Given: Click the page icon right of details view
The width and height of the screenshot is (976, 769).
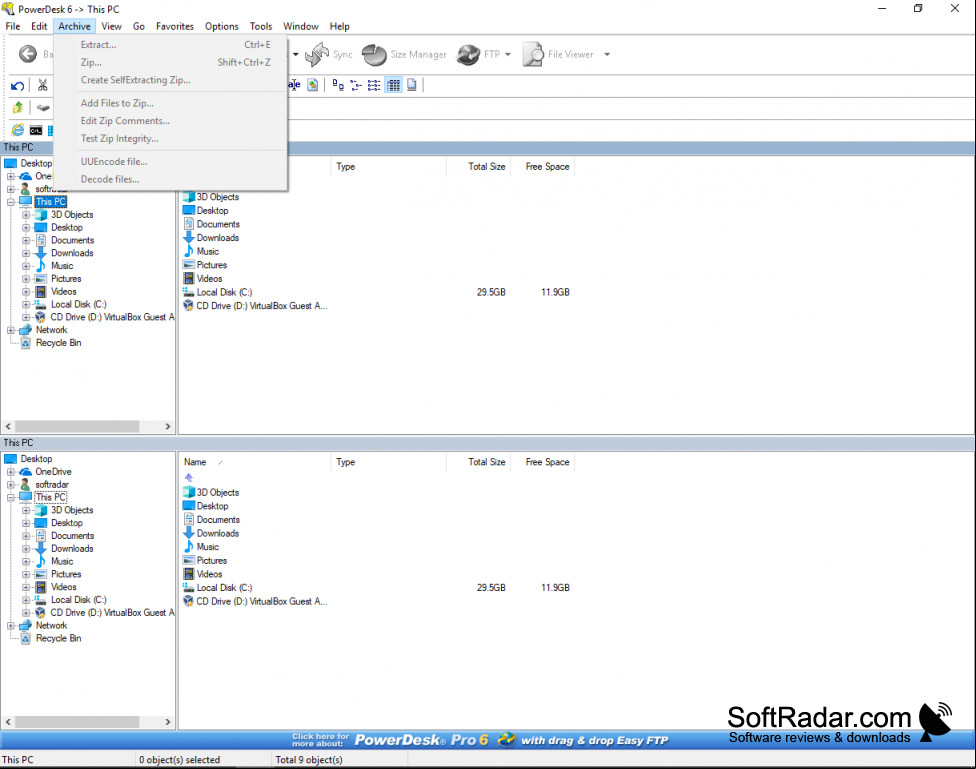Looking at the screenshot, I should click(411, 85).
